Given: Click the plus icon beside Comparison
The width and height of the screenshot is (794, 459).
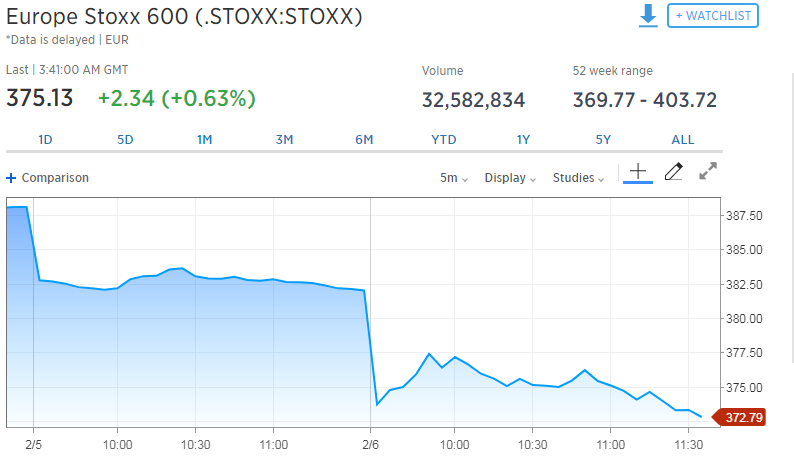Looking at the screenshot, I should (x=11, y=178).
